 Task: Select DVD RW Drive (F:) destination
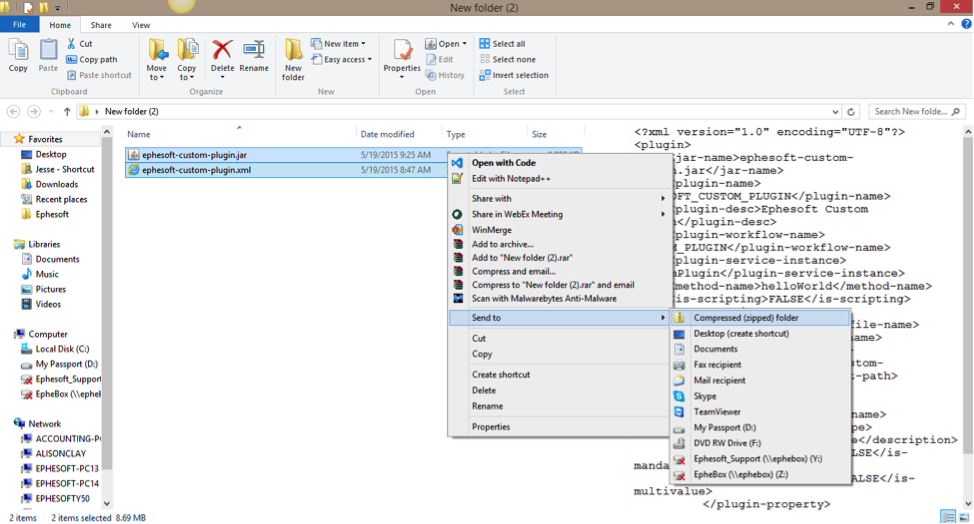(727, 443)
